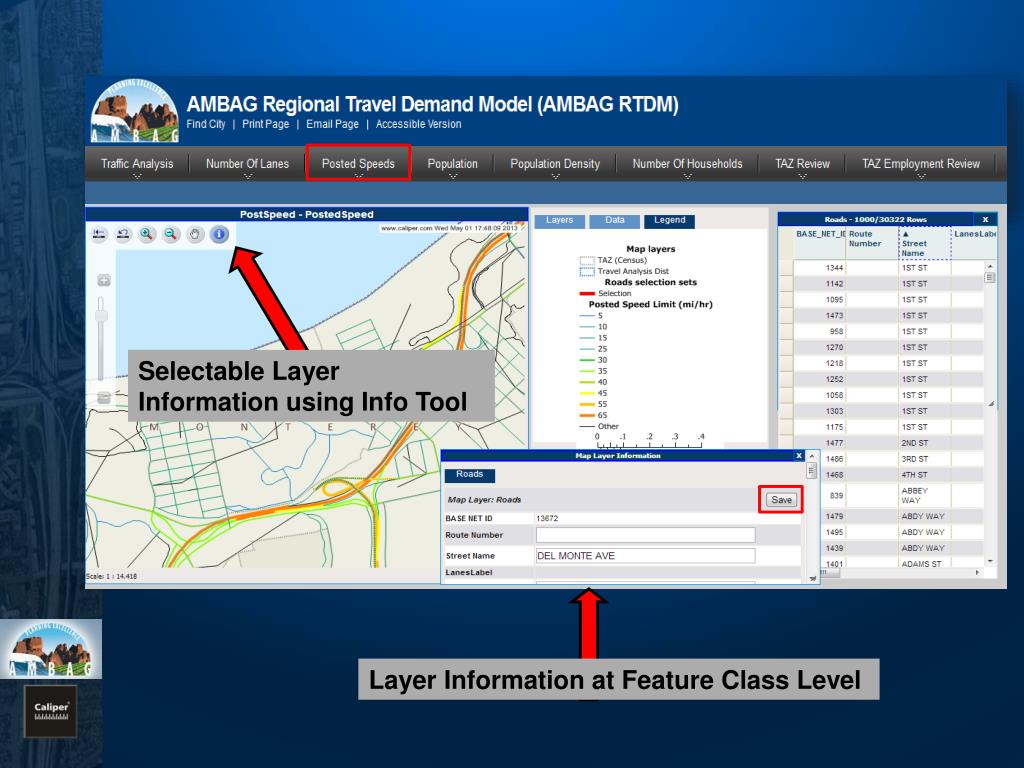This screenshot has height=768, width=1024.
Task: Expand the TAZ Review menu
Action: [802, 164]
